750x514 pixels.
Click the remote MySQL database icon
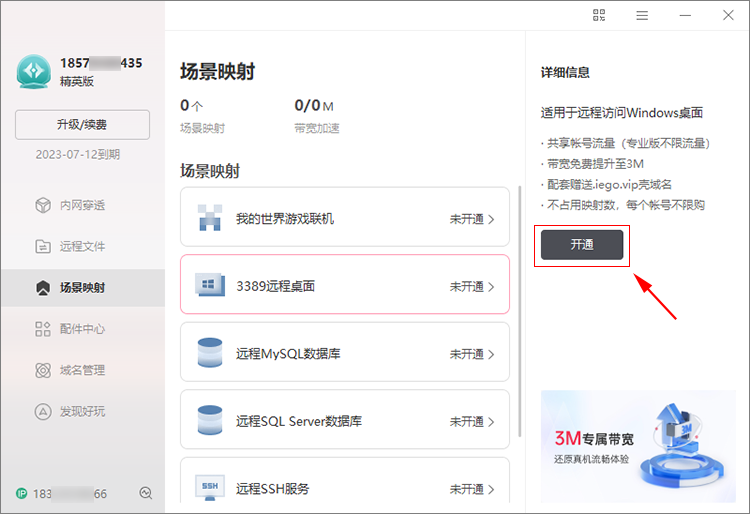(210, 354)
